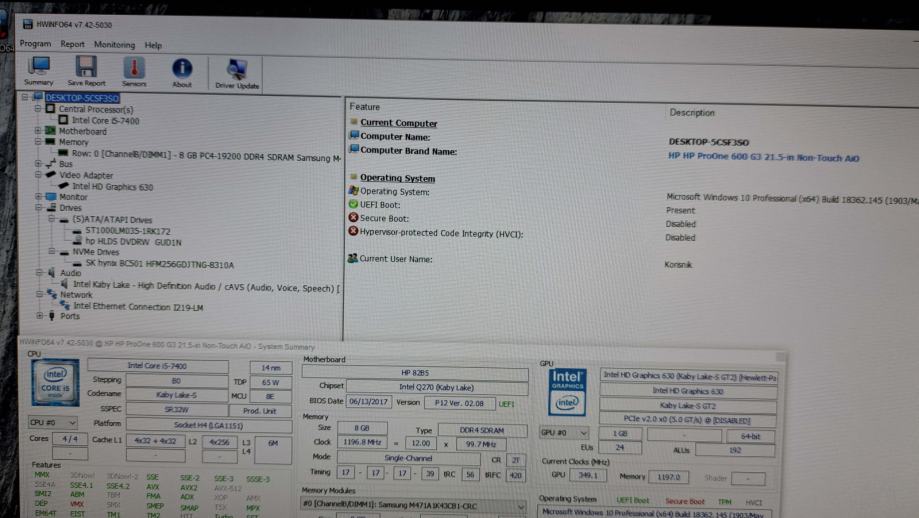Viewport: 919px width, 518px height.
Task: Open the Sensors thermometer icon
Action: click(134, 72)
